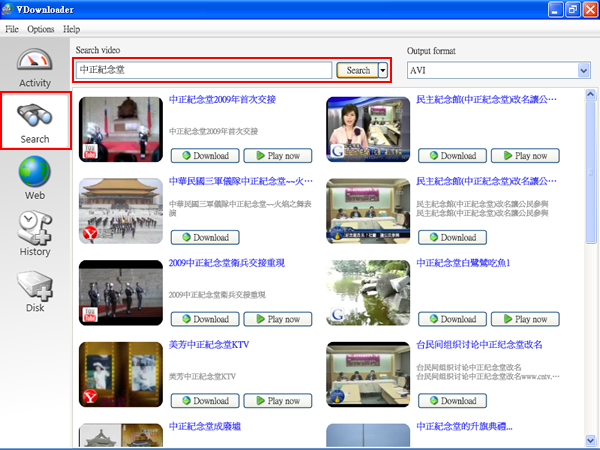The image size is (600, 450).
Task: Click the results scrollbar down arrow
Action: point(590,440)
